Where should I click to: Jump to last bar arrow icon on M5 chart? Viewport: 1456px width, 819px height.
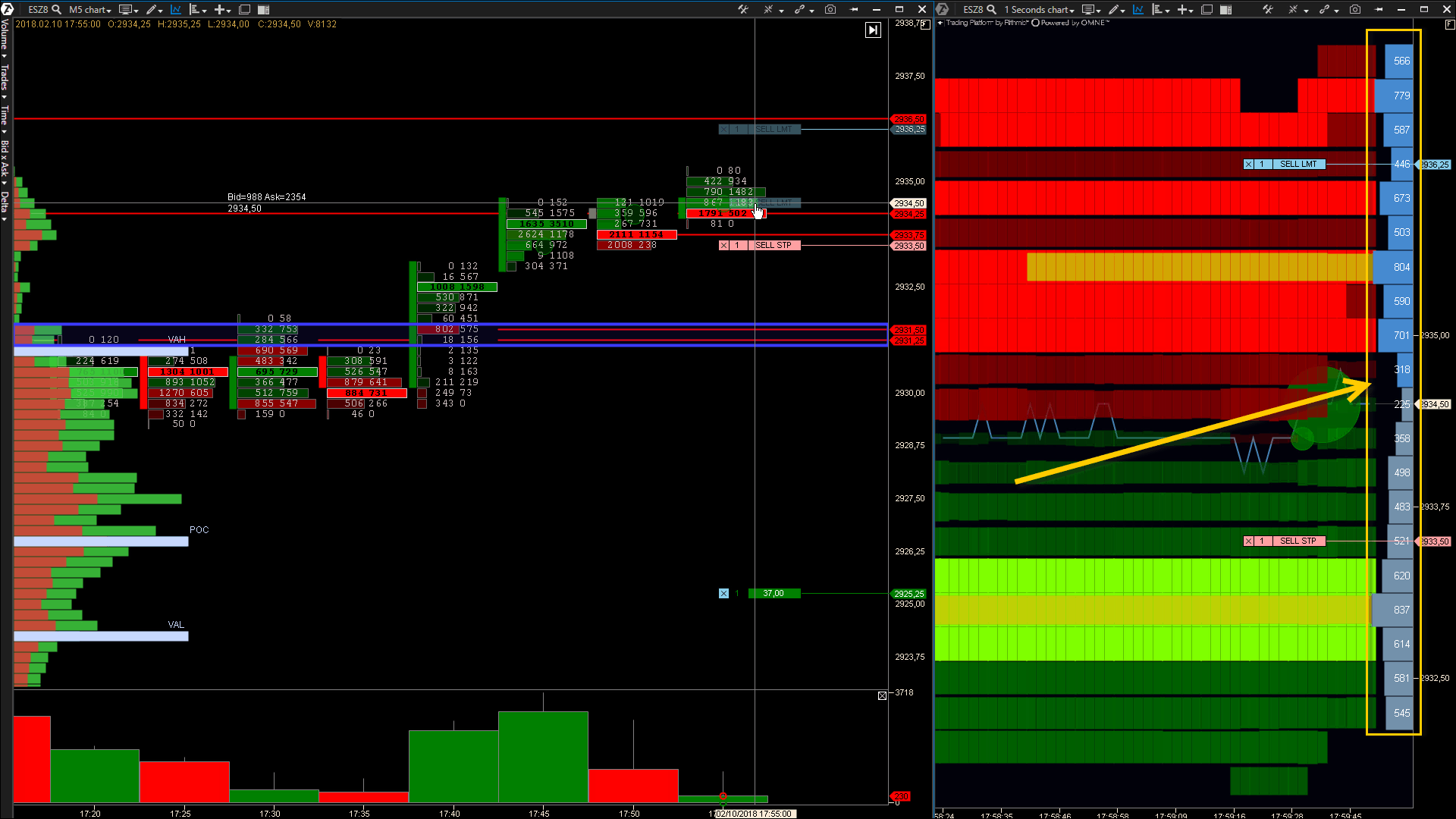(x=874, y=30)
